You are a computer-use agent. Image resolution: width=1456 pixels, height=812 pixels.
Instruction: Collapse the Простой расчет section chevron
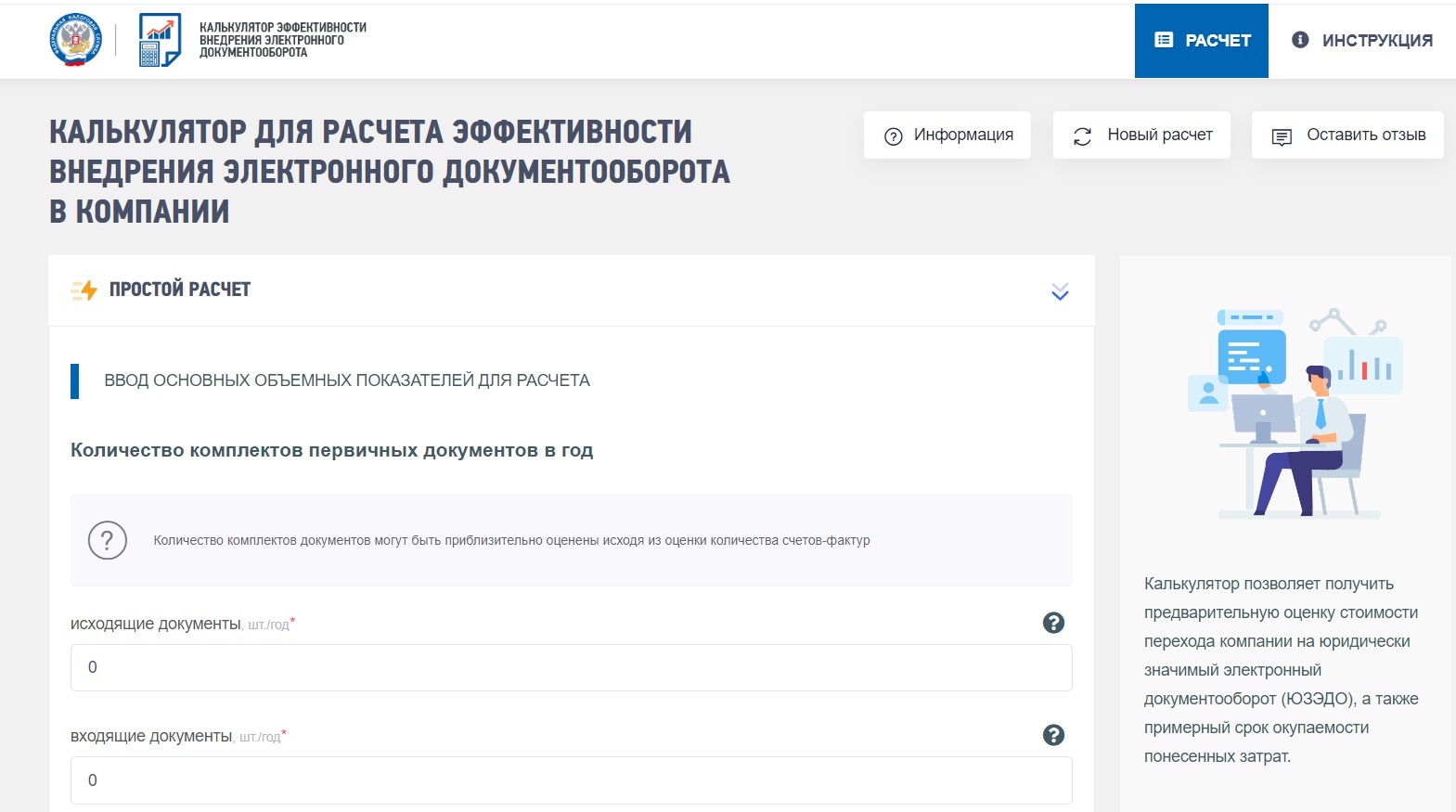pyautogui.click(x=1060, y=291)
